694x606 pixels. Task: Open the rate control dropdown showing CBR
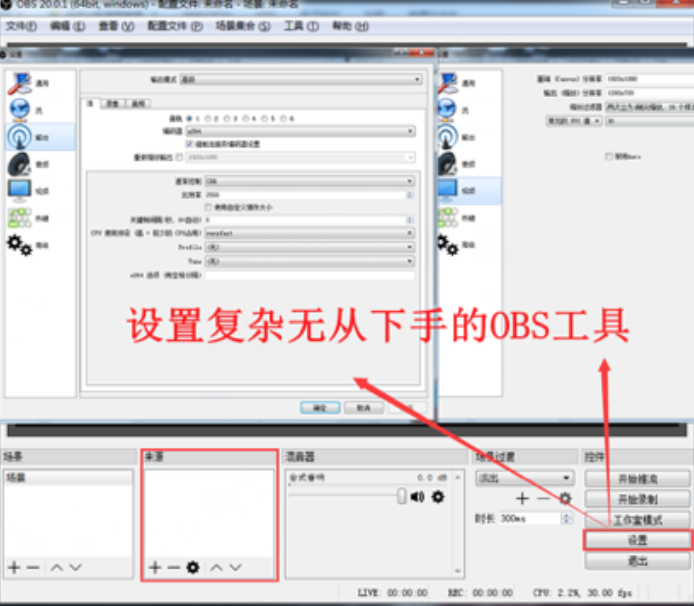[x=310, y=181]
